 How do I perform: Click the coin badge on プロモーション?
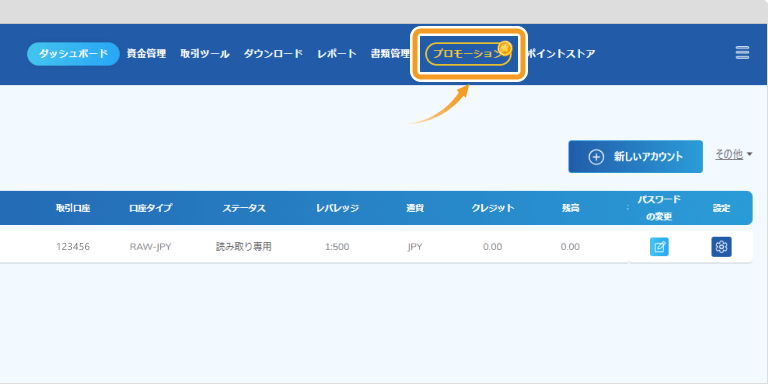click(x=505, y=48)
